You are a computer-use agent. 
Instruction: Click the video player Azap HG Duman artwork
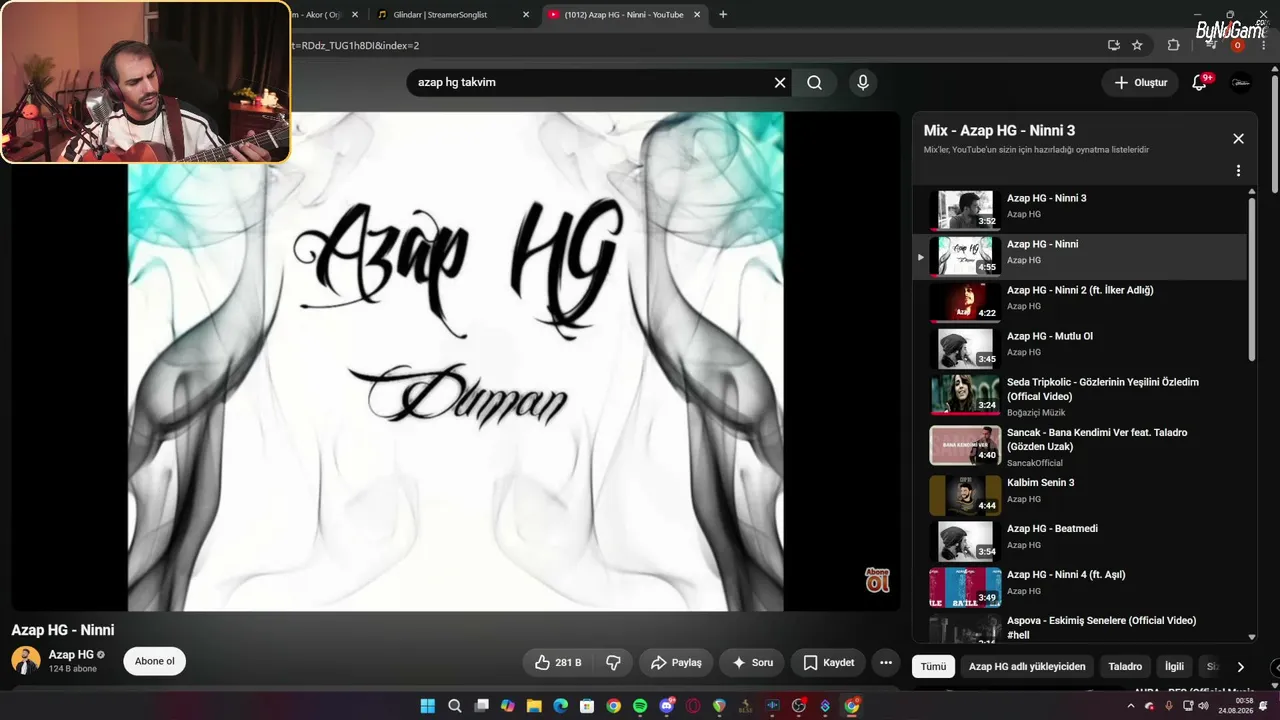456,360
